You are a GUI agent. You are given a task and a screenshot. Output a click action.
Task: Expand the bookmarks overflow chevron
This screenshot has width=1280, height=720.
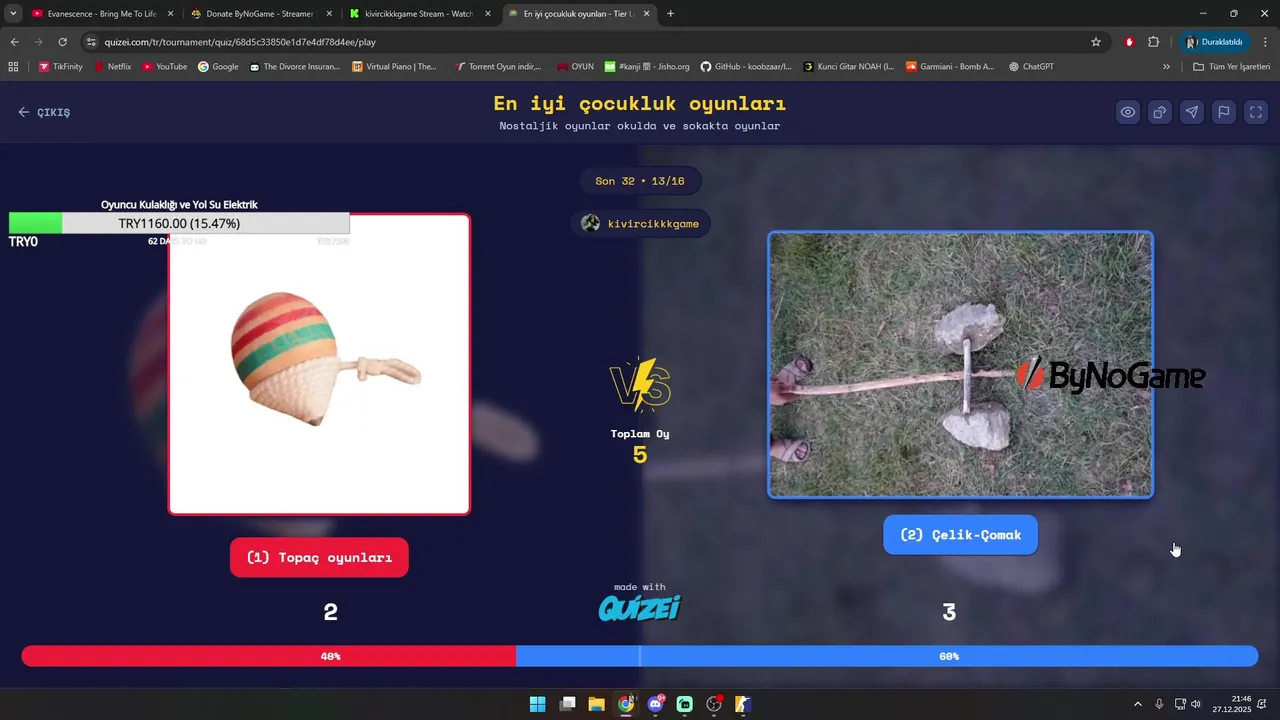pos(1166,66)
